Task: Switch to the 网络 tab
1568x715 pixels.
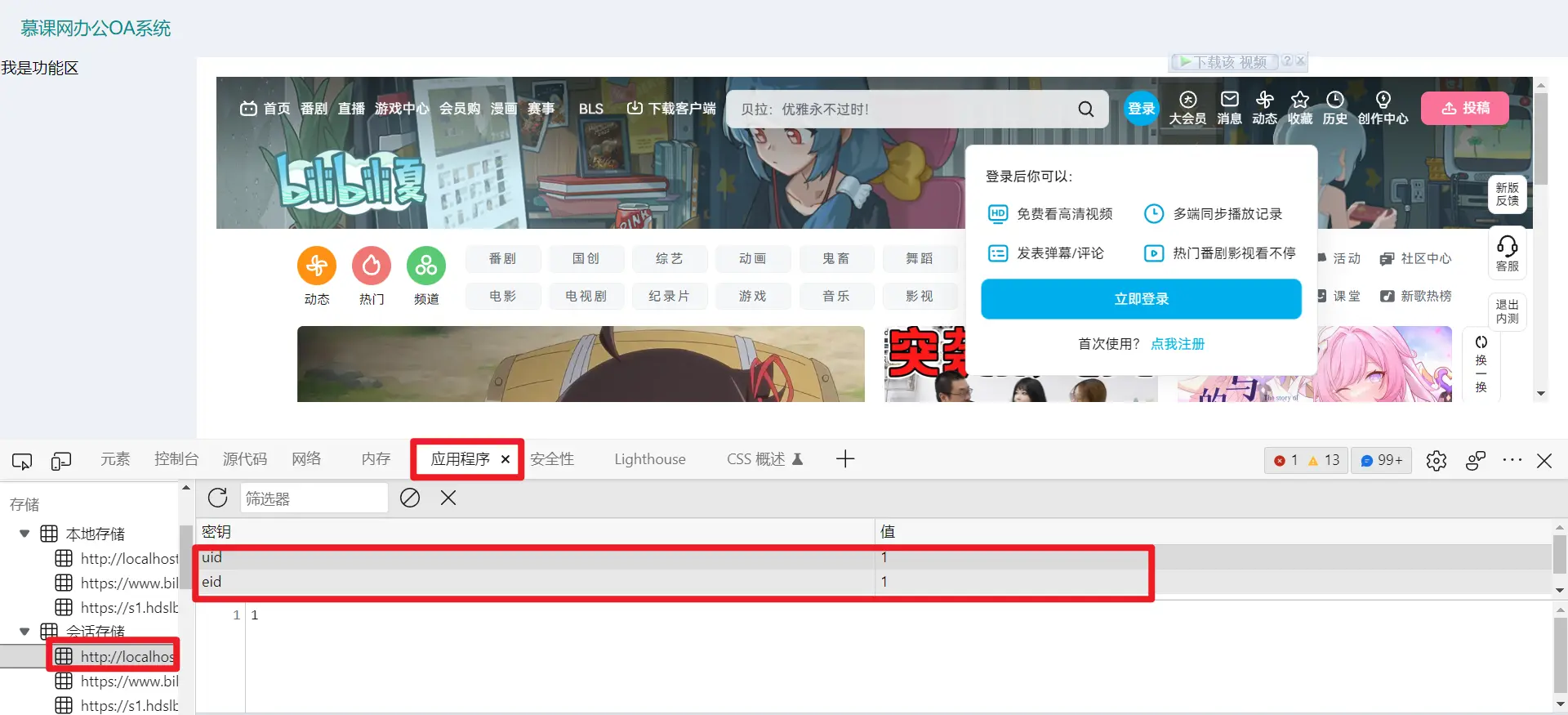Action: point(306,459)
